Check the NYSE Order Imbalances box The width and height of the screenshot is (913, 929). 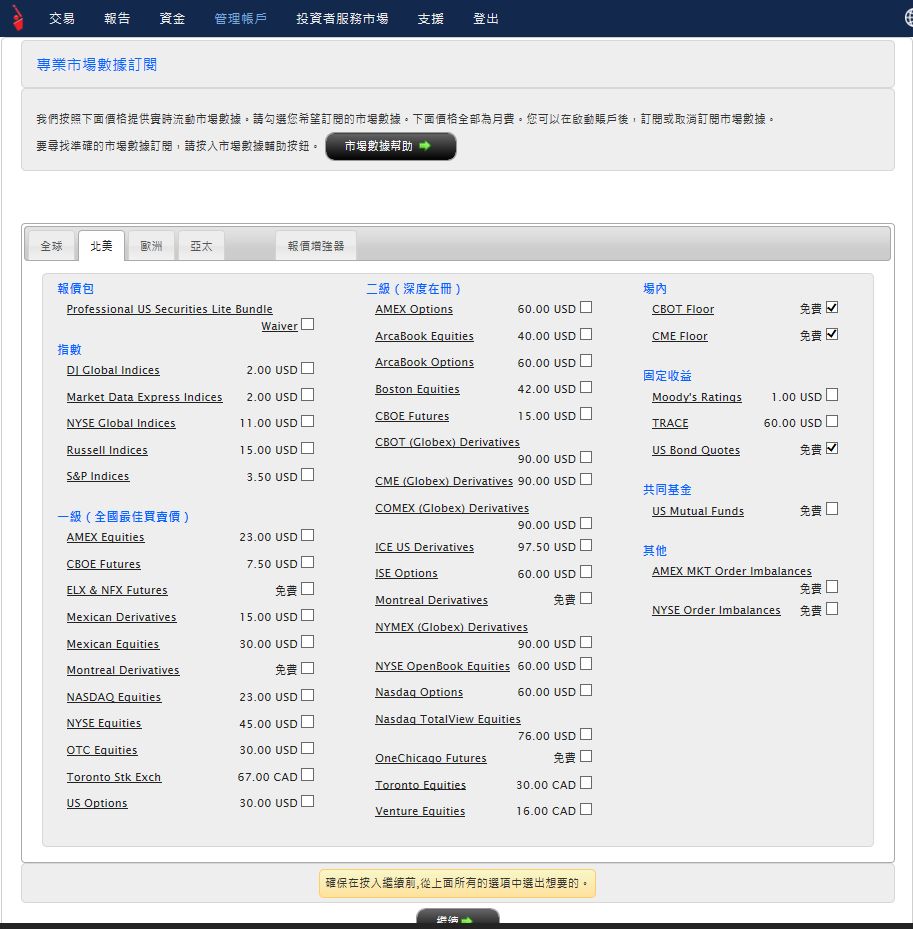pyautogui.click(x=832, y=608)
